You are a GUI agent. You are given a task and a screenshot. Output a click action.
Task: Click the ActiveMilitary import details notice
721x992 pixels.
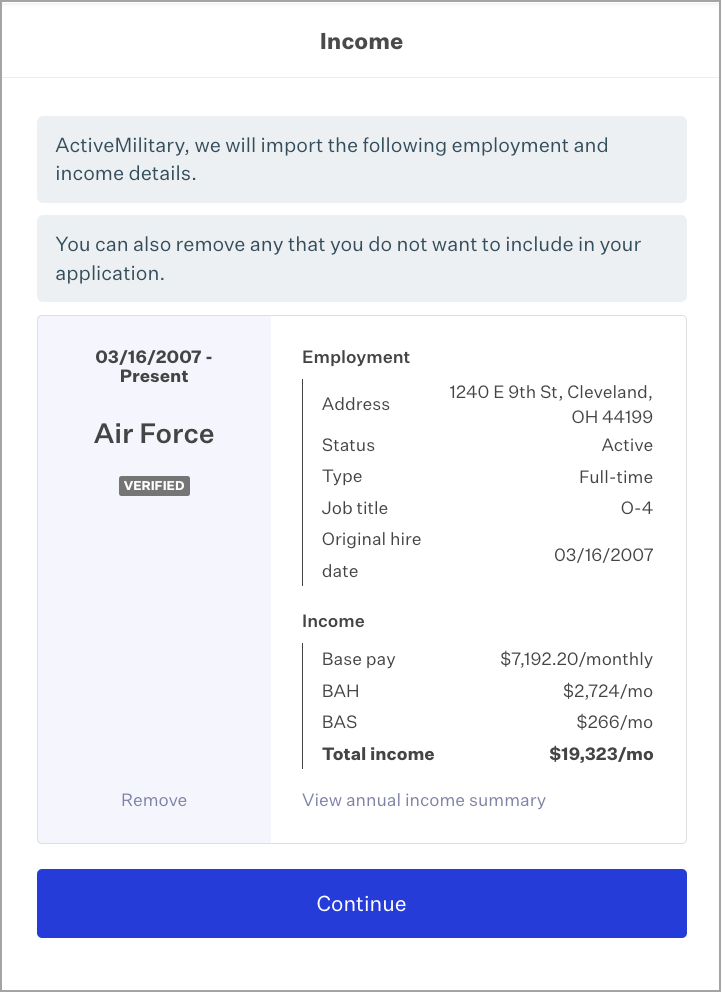(362, 159)
